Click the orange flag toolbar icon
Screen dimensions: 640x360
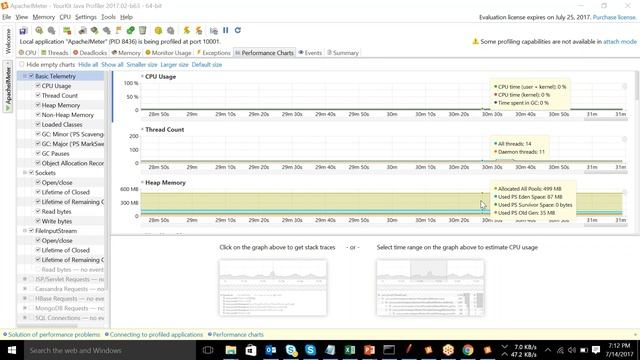(x=119, y=31)
